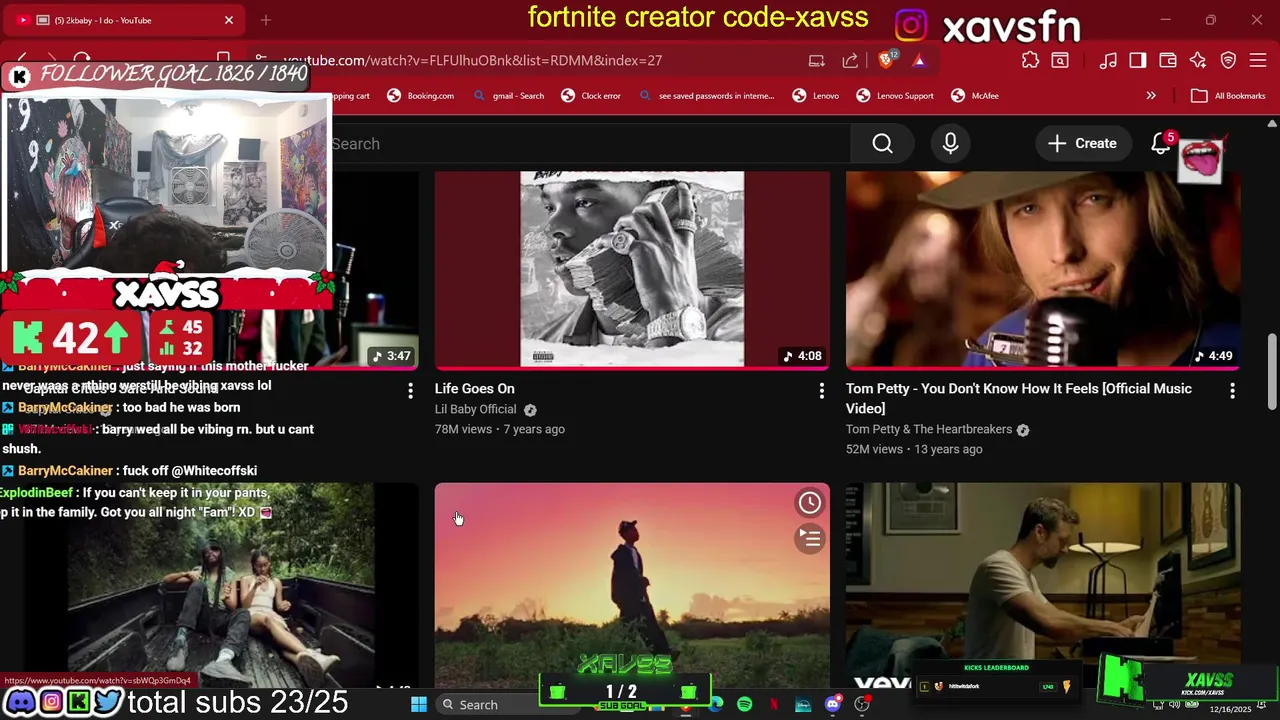The height and width of the screenshot is (720, 1280).
Task: Click the share page icon in address bar
Action: pyautogui.click(x=850, y=60)
